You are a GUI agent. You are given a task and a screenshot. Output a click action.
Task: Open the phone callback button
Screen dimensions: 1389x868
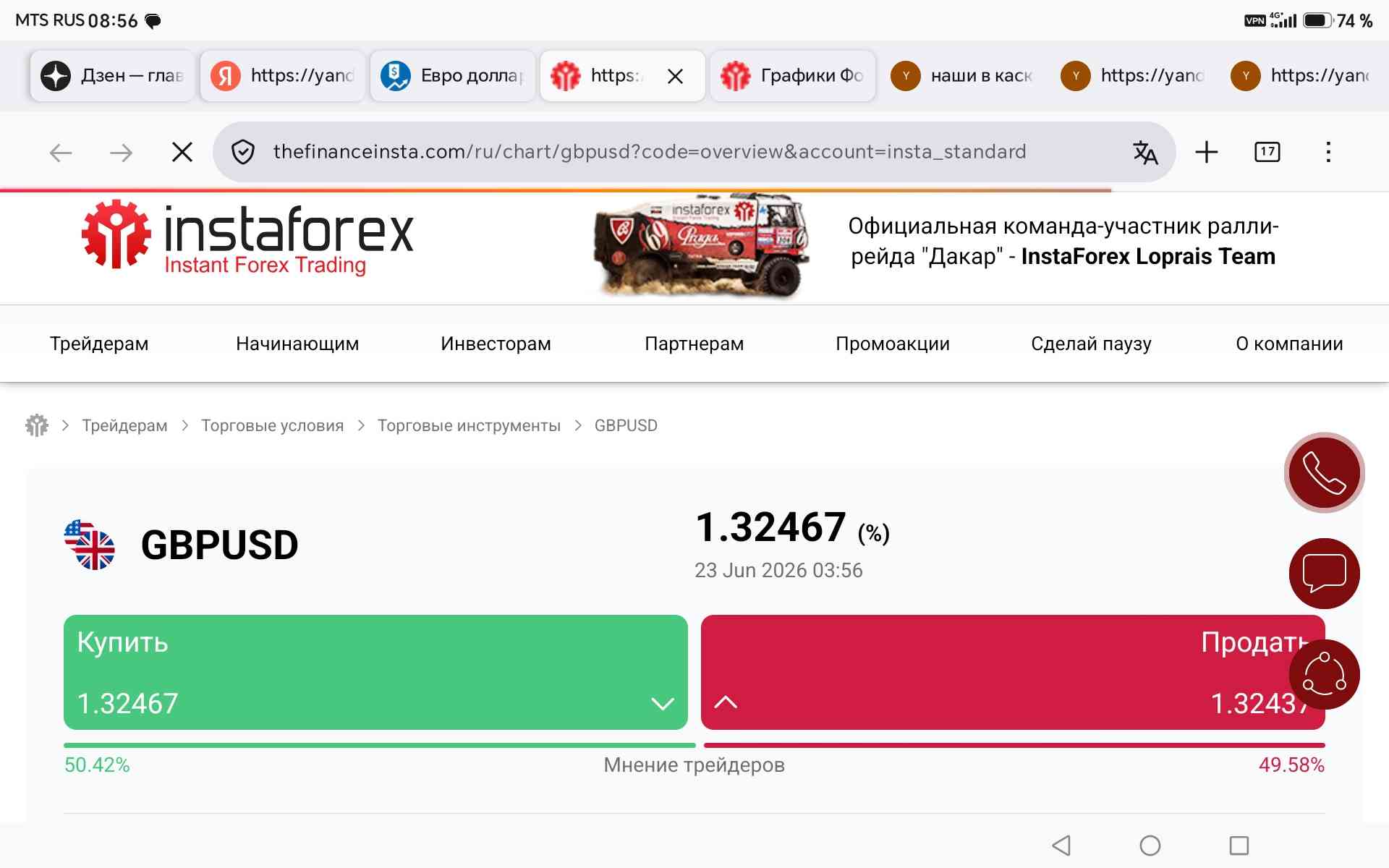[1324, 472]
